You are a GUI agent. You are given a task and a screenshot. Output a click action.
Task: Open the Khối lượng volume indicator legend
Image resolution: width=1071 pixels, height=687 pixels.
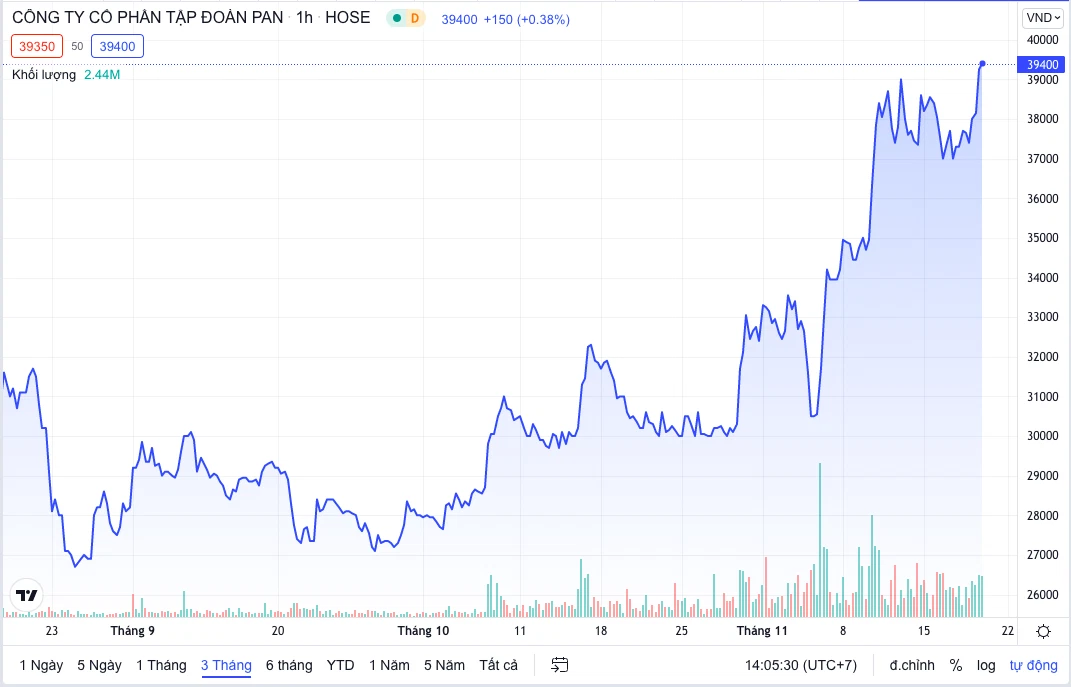click(45, 74)
